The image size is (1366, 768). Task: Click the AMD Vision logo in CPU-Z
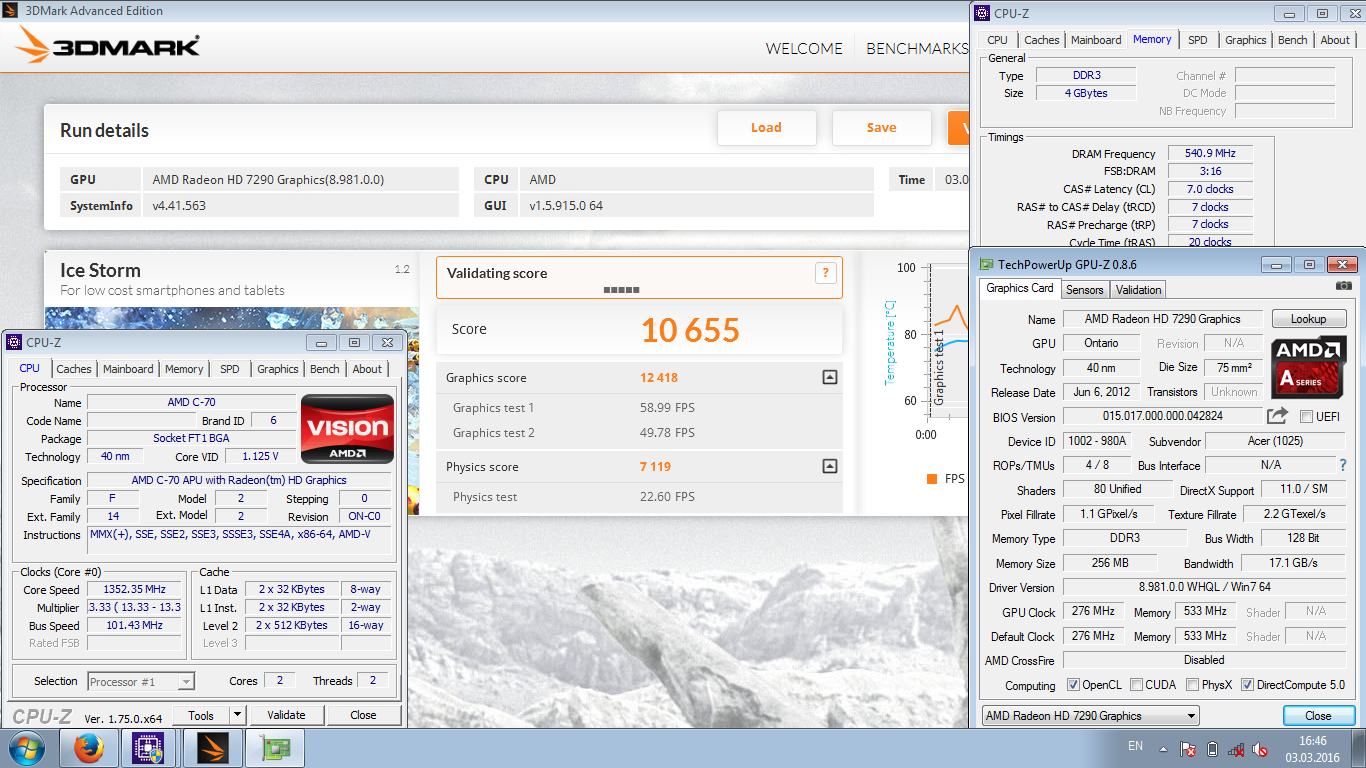point(347,431)
